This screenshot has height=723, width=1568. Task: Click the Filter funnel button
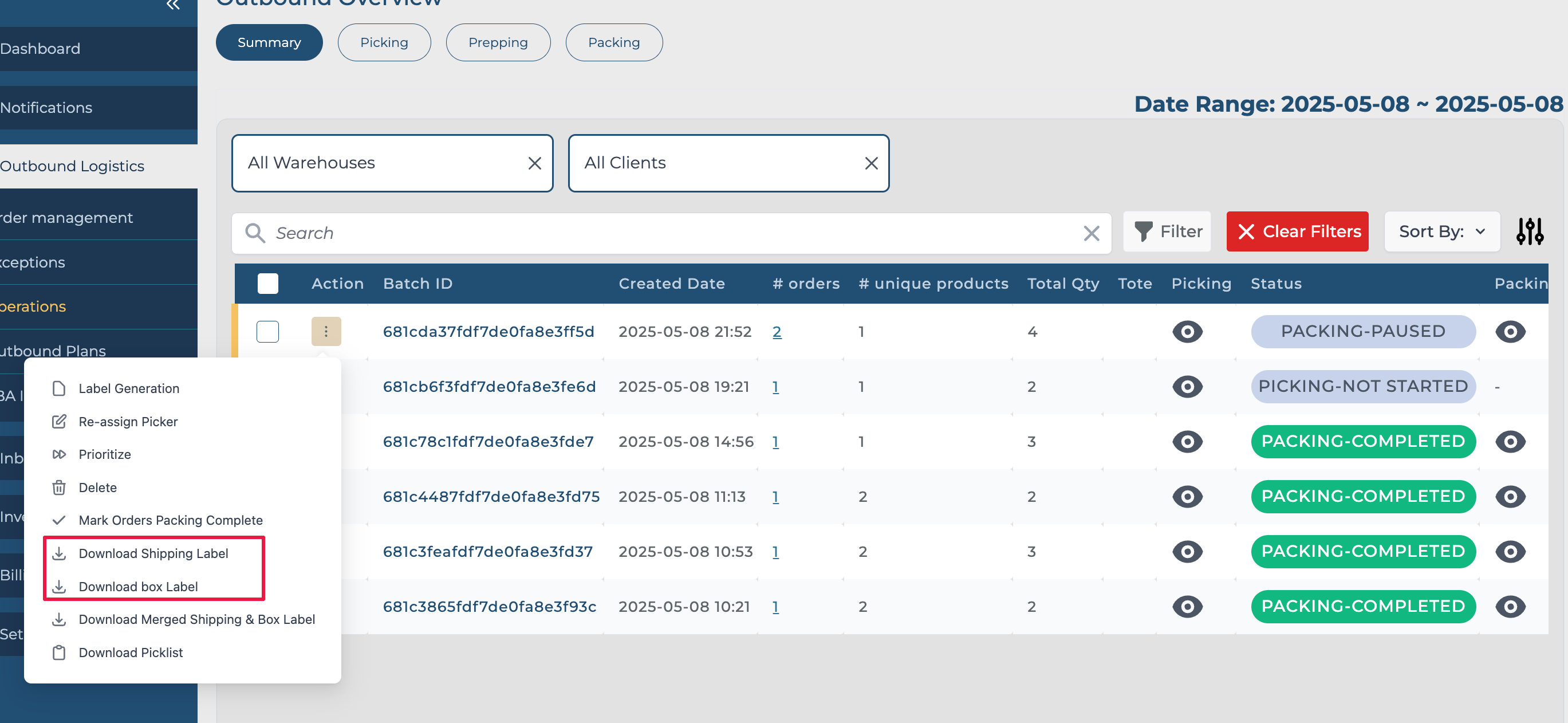tap(1167, 231)
